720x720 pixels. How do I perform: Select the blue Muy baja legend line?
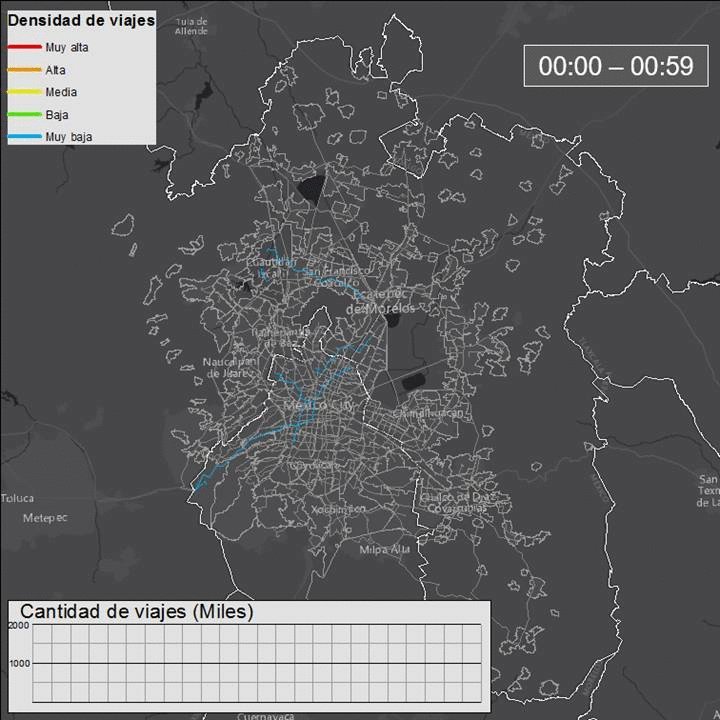click(24, 137)
